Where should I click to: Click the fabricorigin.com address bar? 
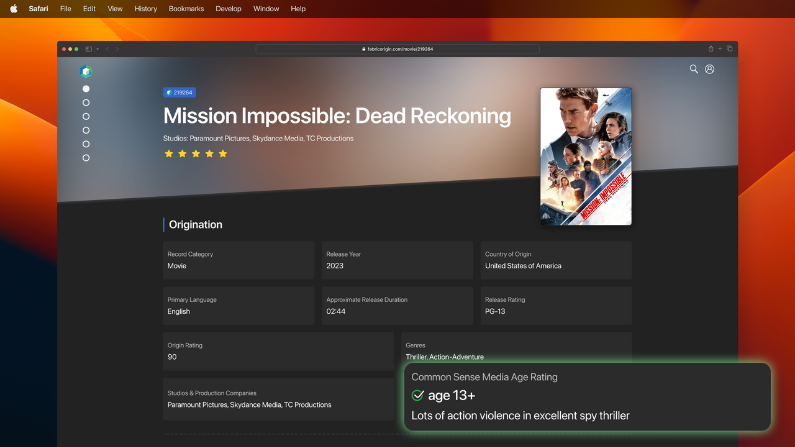click(398, 49)
